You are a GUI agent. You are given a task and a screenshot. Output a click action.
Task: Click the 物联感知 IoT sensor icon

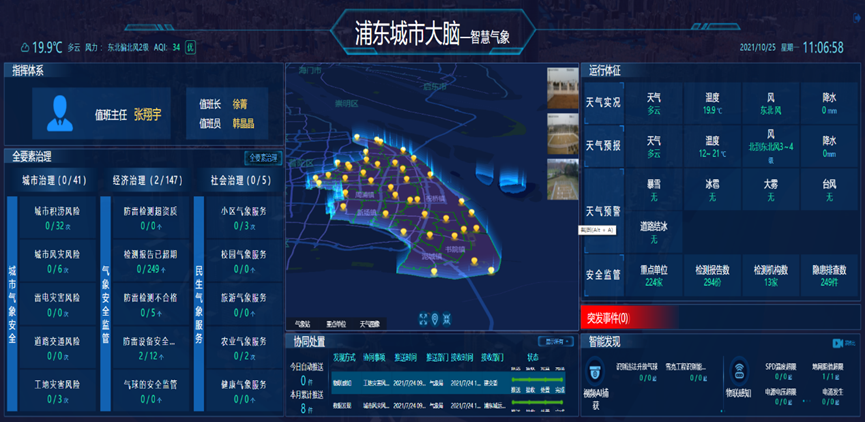click(x=740, y=372)
